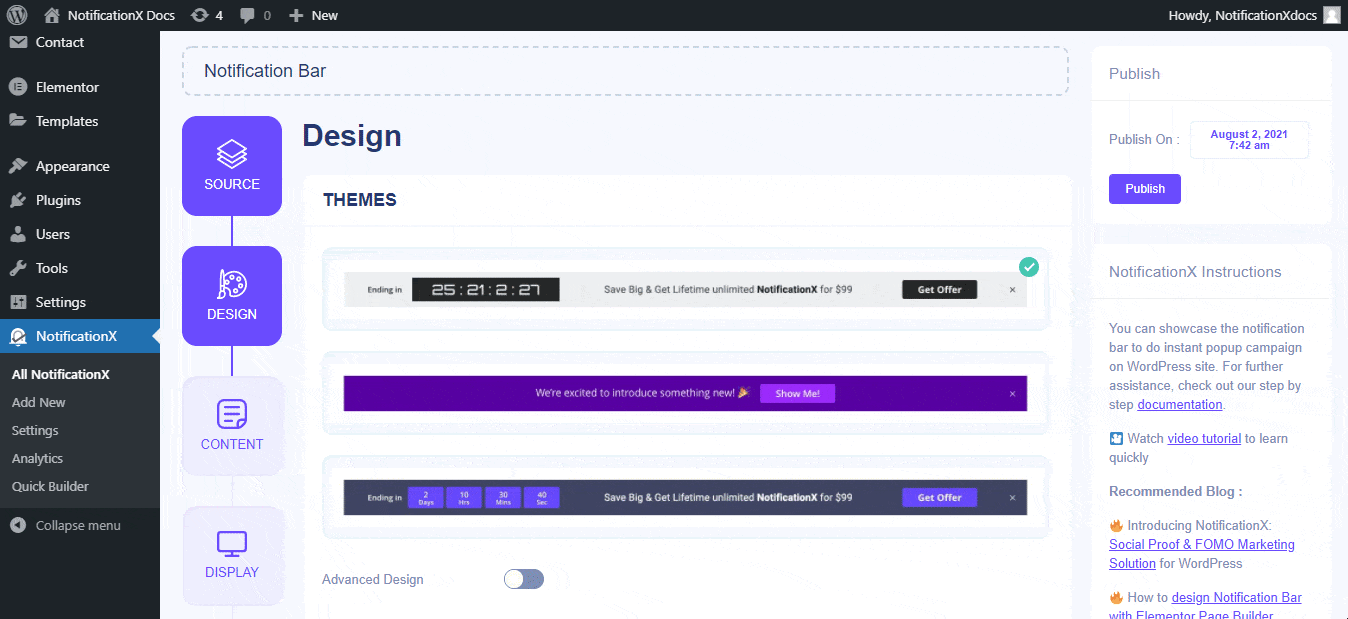The width and height of the screenshot is (1348, 619).
Task: Click the NotificationX Instructions heading
Action: tap(1195, 272)
